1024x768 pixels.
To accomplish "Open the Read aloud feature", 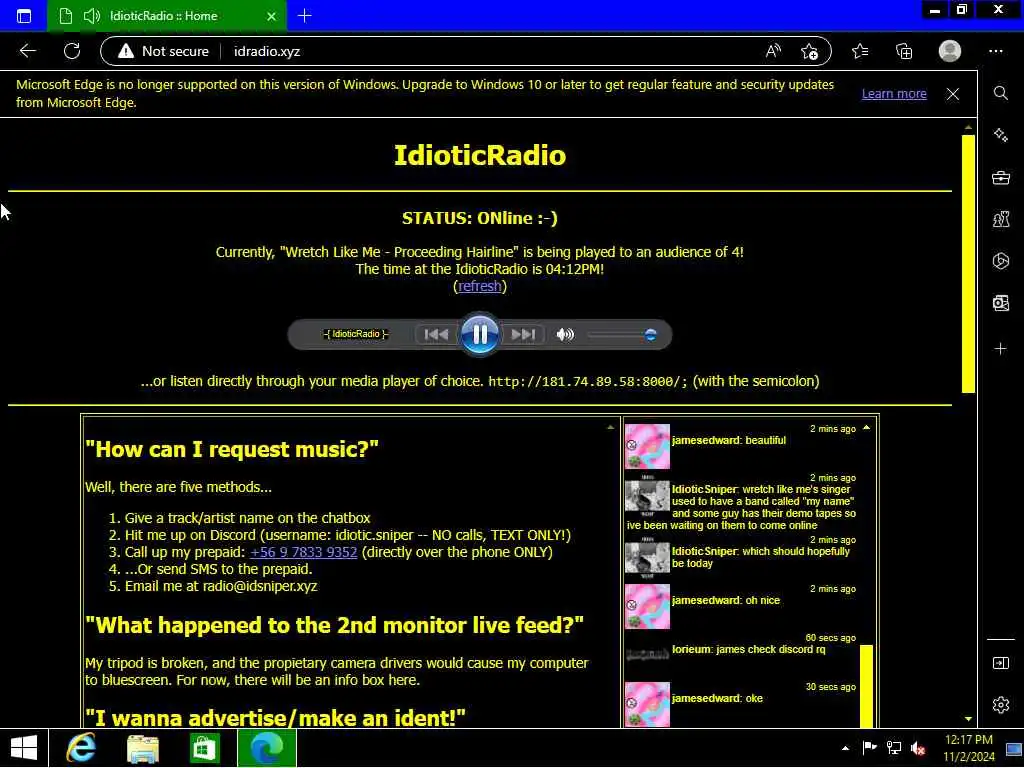I will click(x=773, y=51).
